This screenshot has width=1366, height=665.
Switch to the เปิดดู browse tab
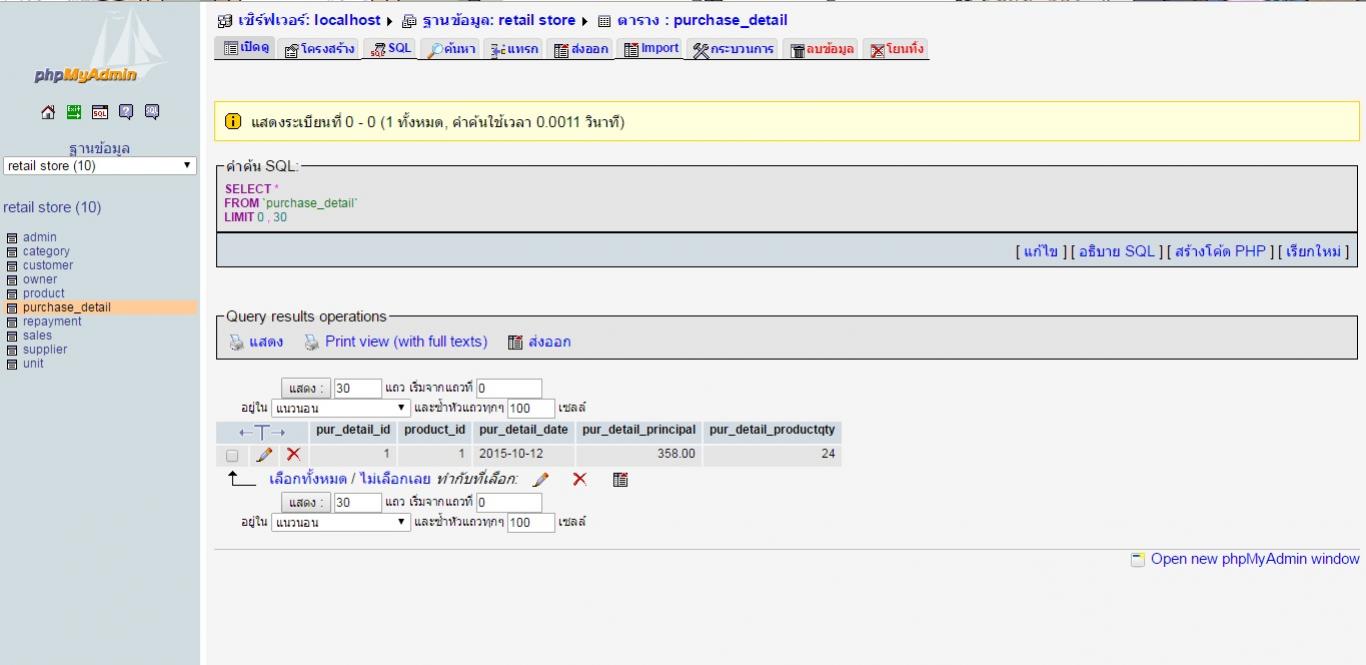pos(246,48)
